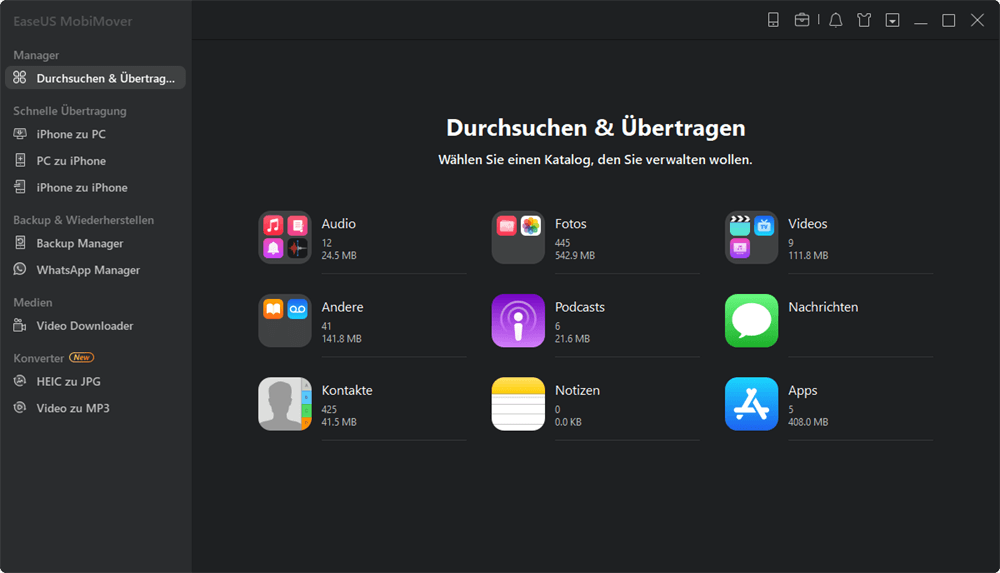Screen dimensions: 1000x573
Task: Click the 41.5 MB Kontakte size text
Action: [339, 422]
